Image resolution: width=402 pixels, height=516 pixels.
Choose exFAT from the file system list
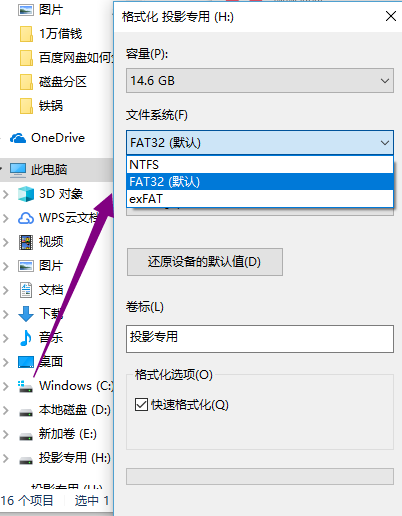pos(260,199)
